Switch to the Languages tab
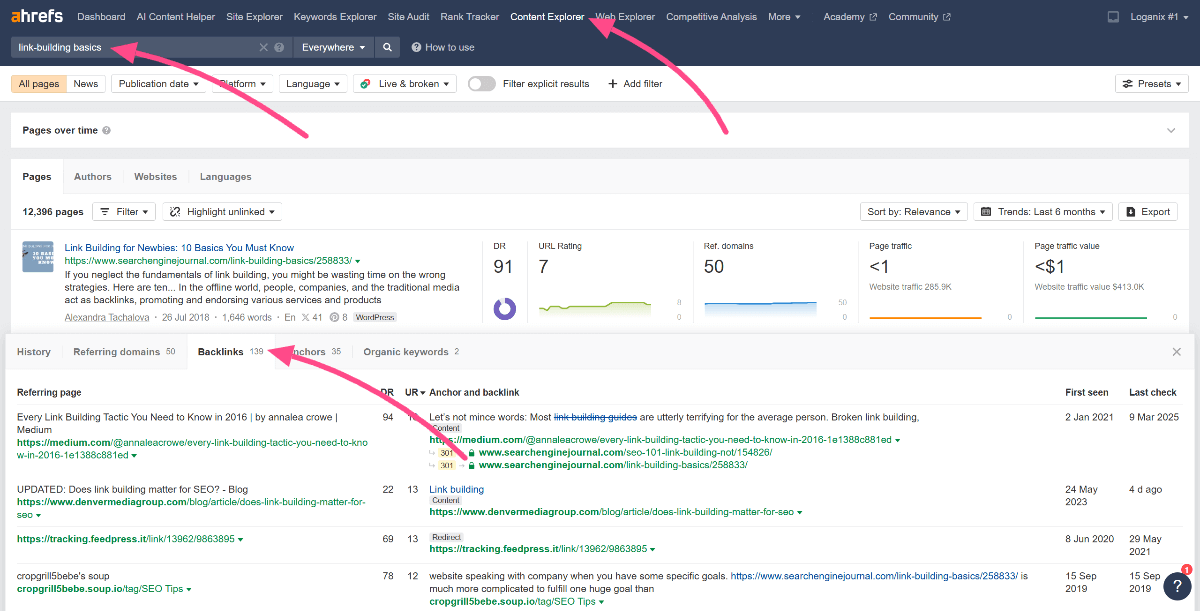Viewport: 1200px width, 611px height. [x=226, y=177]
